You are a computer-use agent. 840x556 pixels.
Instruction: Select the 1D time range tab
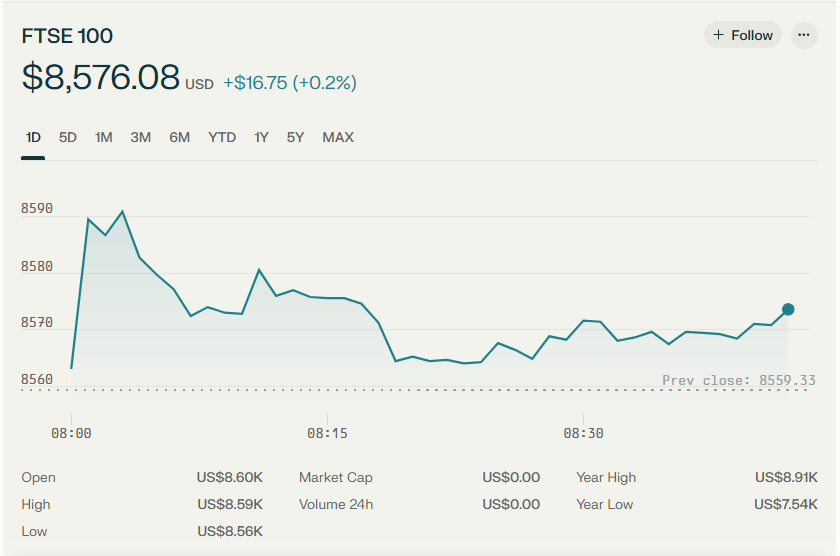tap(33, 138)
